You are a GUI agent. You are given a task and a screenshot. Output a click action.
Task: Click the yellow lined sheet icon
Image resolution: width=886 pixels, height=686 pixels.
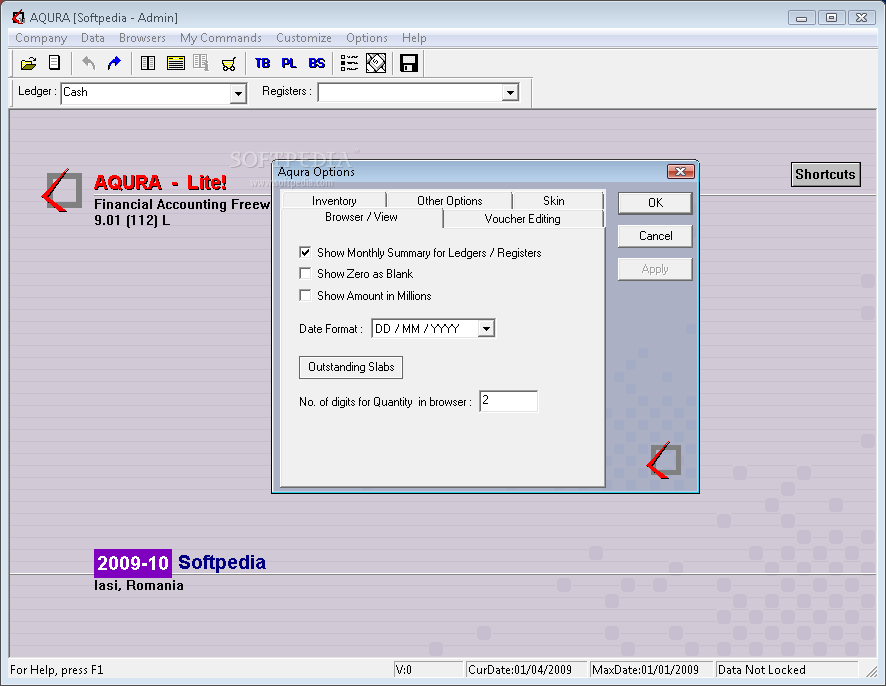[x=176, y=63]
